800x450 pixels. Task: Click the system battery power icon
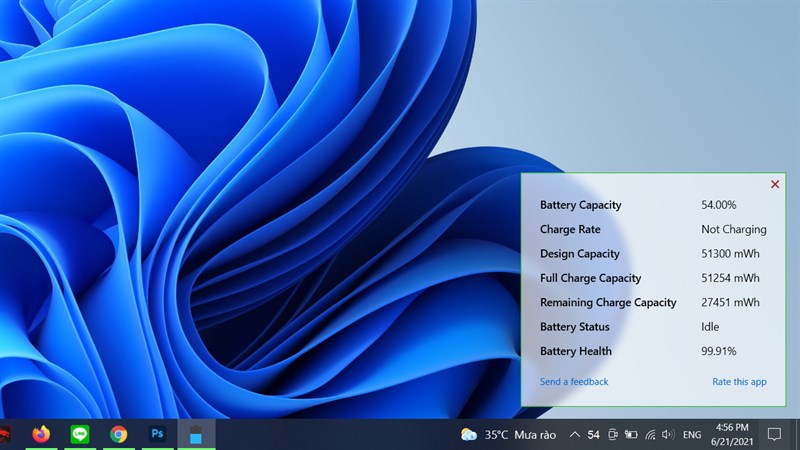631,435
